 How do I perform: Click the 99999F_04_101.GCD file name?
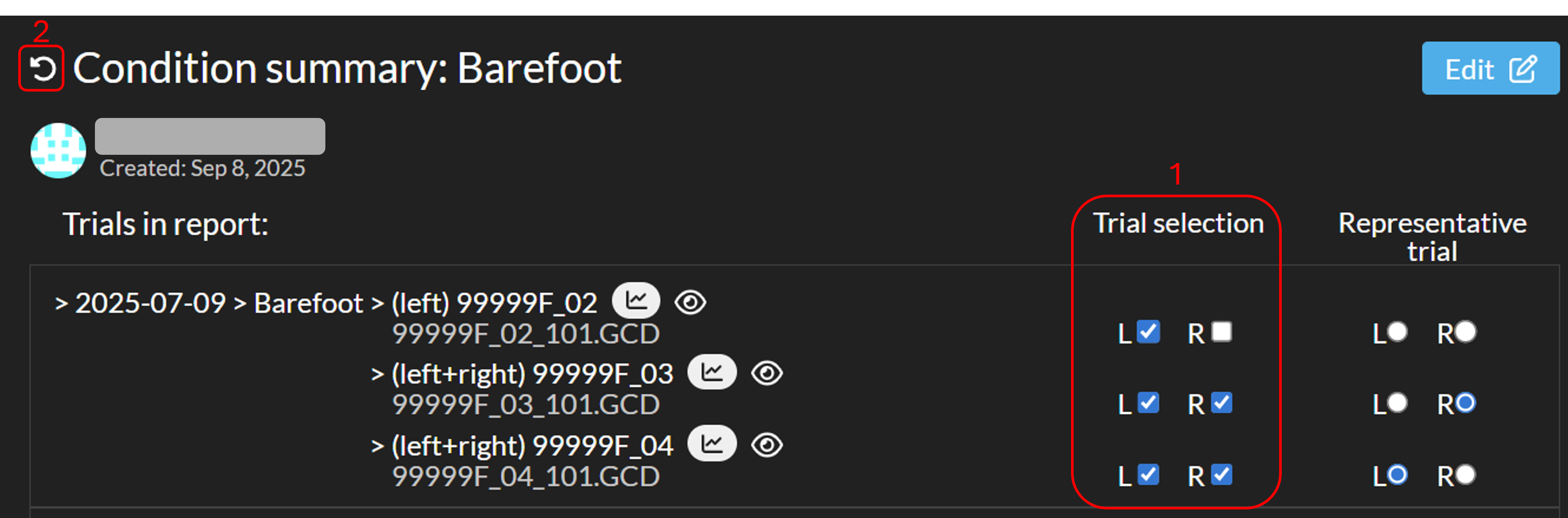click(x=525, y=476)
